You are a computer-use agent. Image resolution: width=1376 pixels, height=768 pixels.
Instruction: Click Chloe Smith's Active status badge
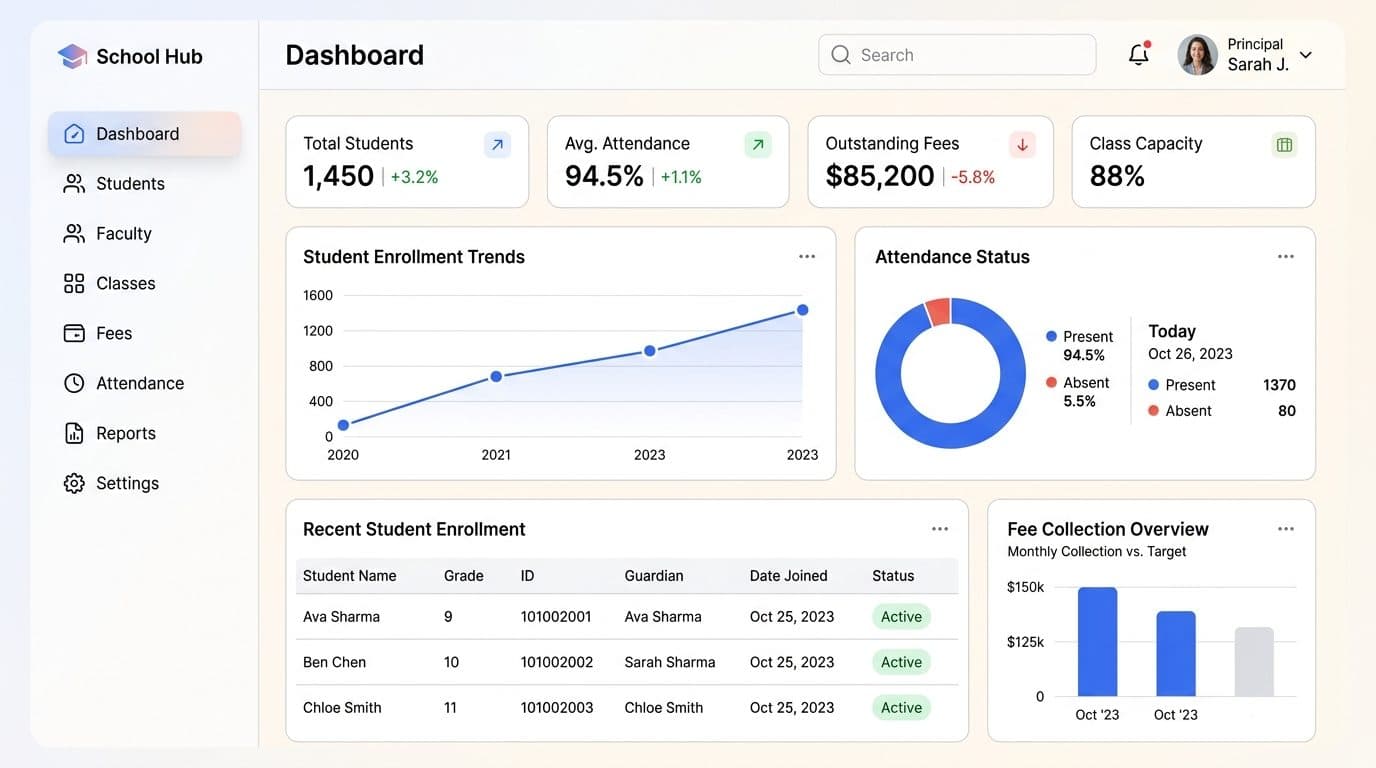click(x=901, y=708)
